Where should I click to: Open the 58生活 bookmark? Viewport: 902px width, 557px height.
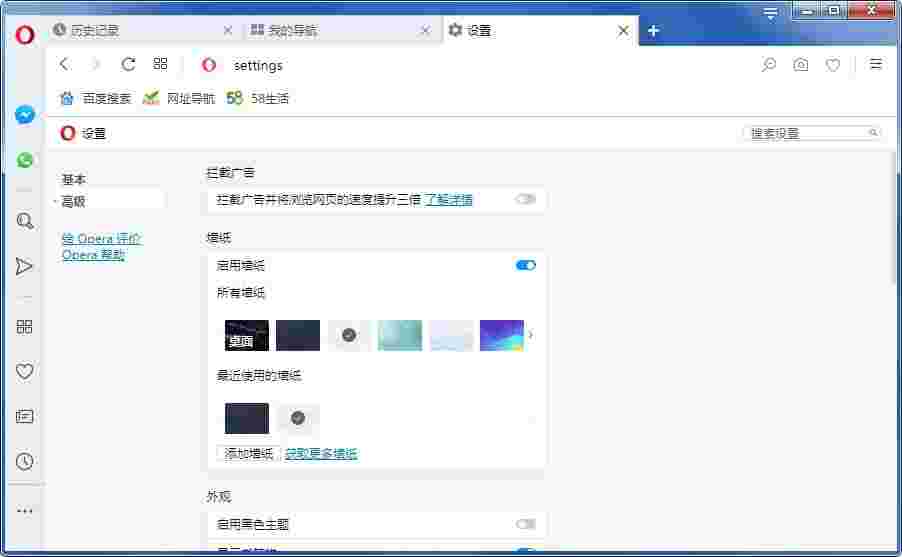[x=258, y=98]
